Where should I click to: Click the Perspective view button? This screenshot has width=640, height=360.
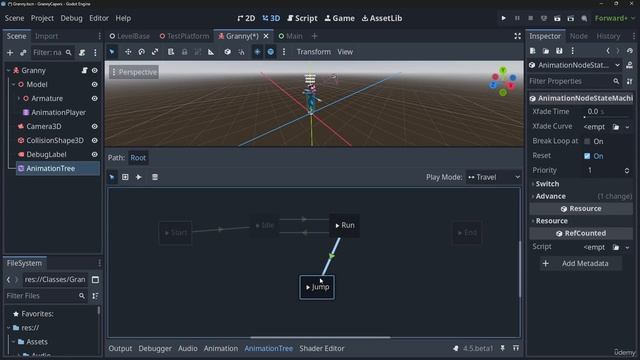tap(134, 72)
